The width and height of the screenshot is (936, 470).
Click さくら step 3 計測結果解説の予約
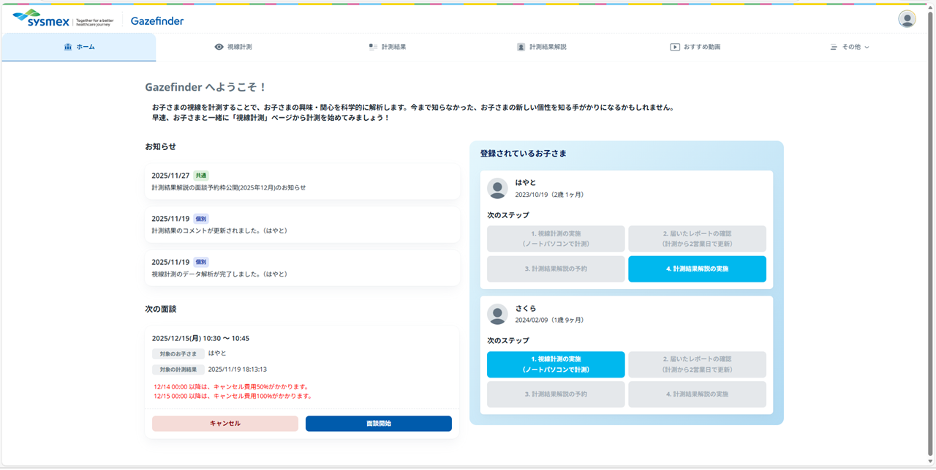pyautogui.click(x=556, y=394)
